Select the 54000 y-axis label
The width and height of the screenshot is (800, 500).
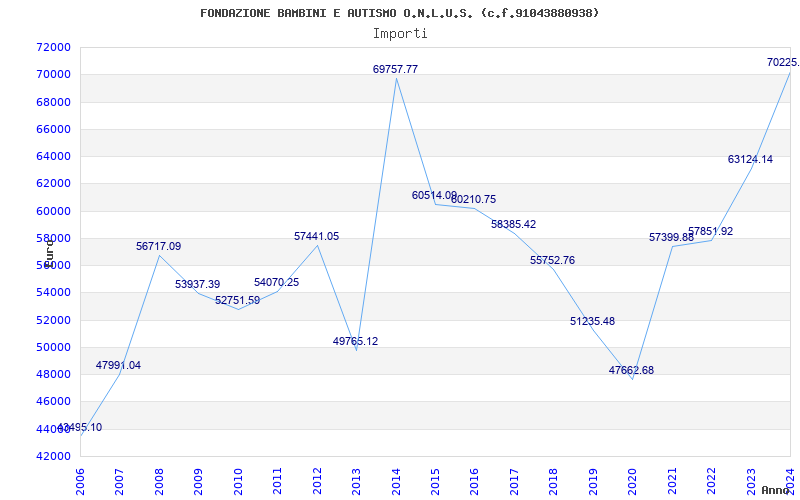54,292
